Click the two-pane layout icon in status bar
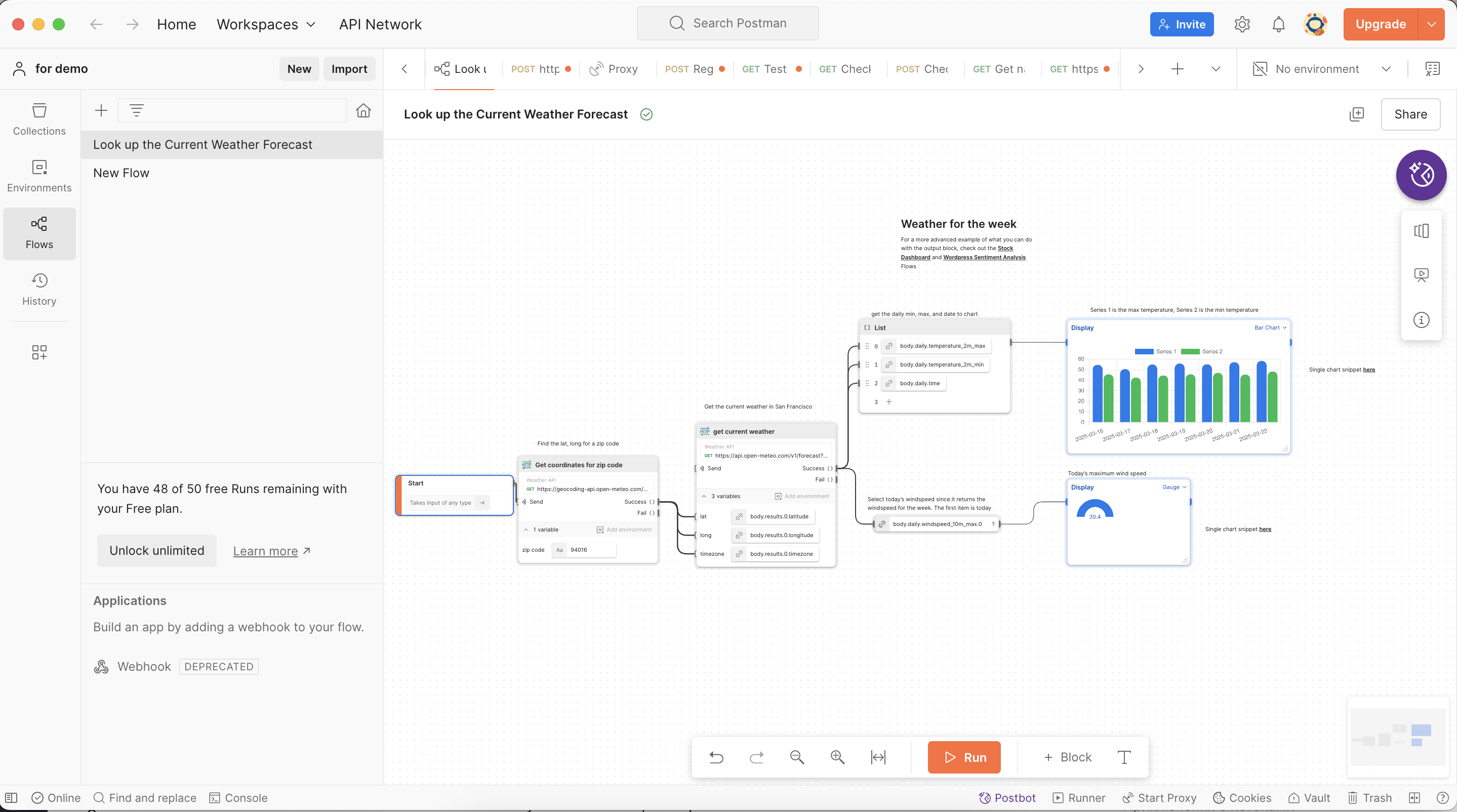The width and height of the screenshot is (1457, 812). [1414, 798]
